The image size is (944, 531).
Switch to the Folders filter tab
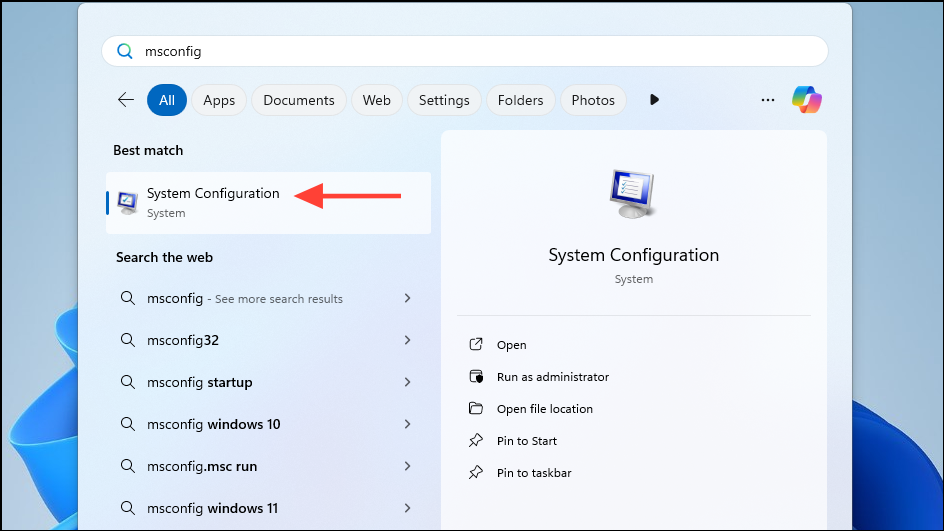pos(521,100)
